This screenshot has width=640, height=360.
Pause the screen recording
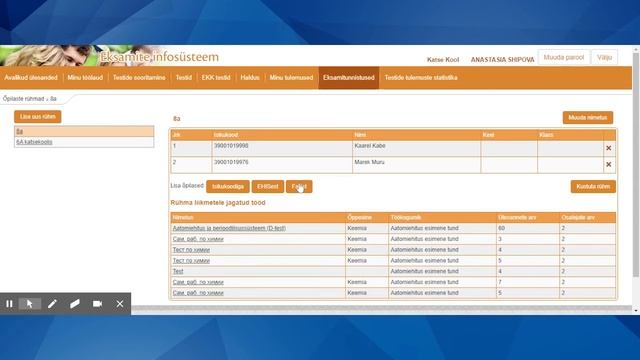click(x=9, y=304)
